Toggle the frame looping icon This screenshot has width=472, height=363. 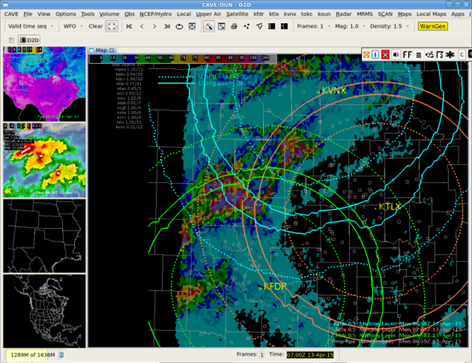(179, 26)
